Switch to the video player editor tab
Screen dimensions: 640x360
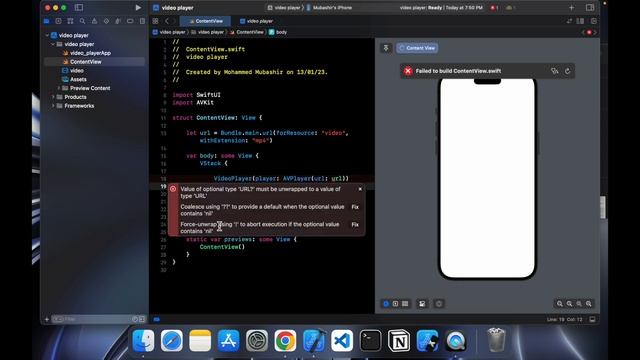click(256, 21)
